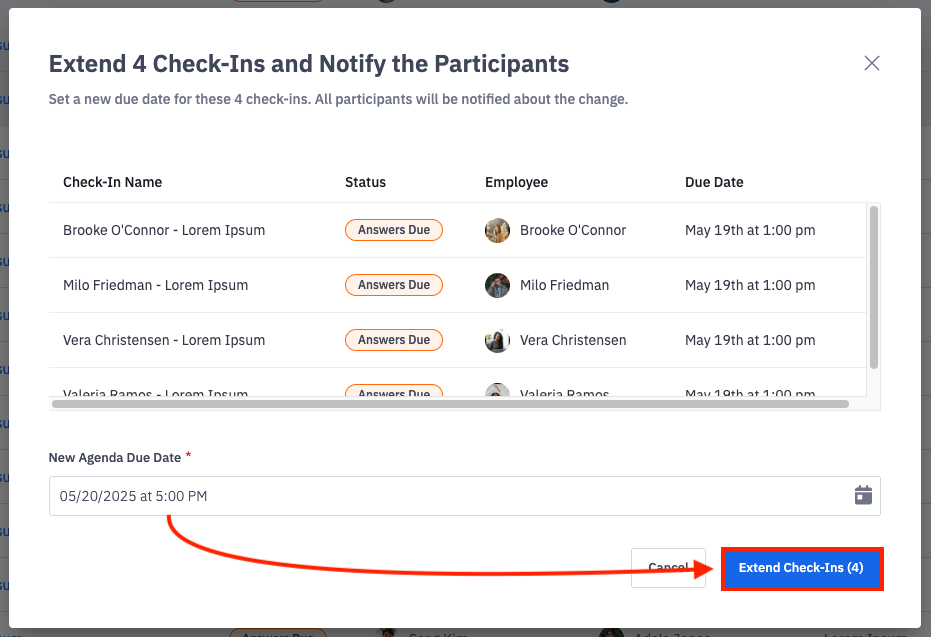The height and width of the screenshot is (637, 931).
Task: Click the Check-In Name column header
Action: (112, 182)
